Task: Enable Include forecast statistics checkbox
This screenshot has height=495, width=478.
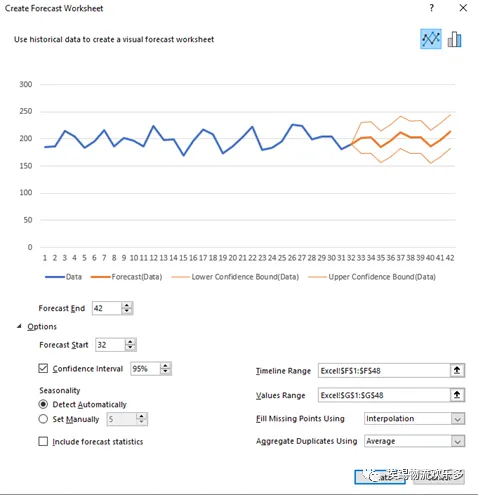Action: coord(43,441)
